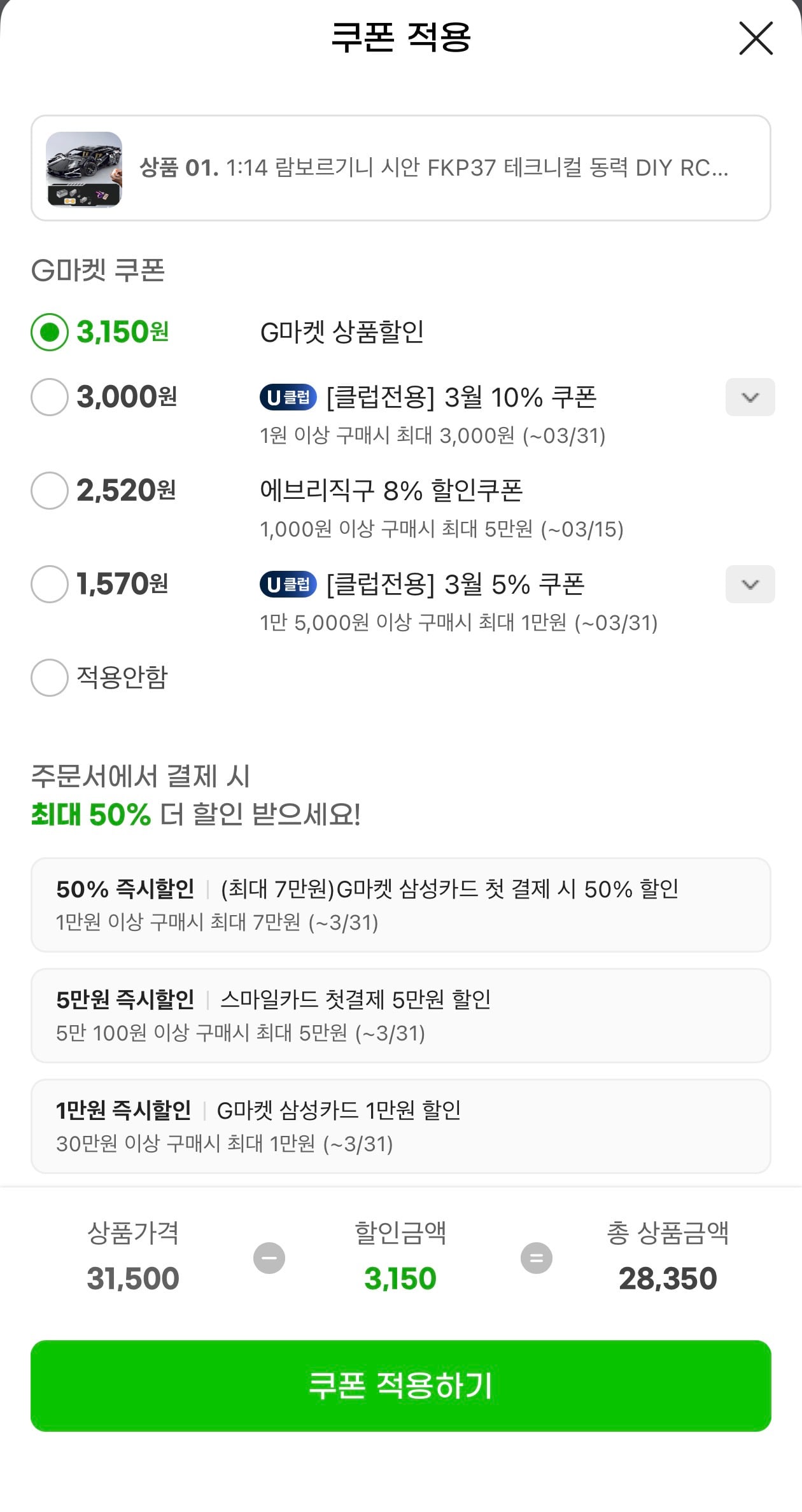Click the Lamborghini product thumbnail image
The height and width of the screenshot is (1512, 802).
83,169
